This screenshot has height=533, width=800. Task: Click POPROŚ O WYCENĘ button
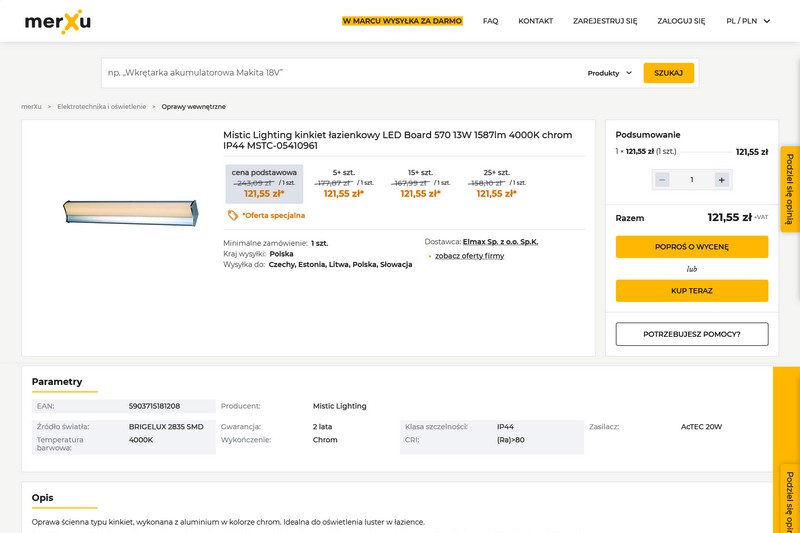[x=692, y=247]
